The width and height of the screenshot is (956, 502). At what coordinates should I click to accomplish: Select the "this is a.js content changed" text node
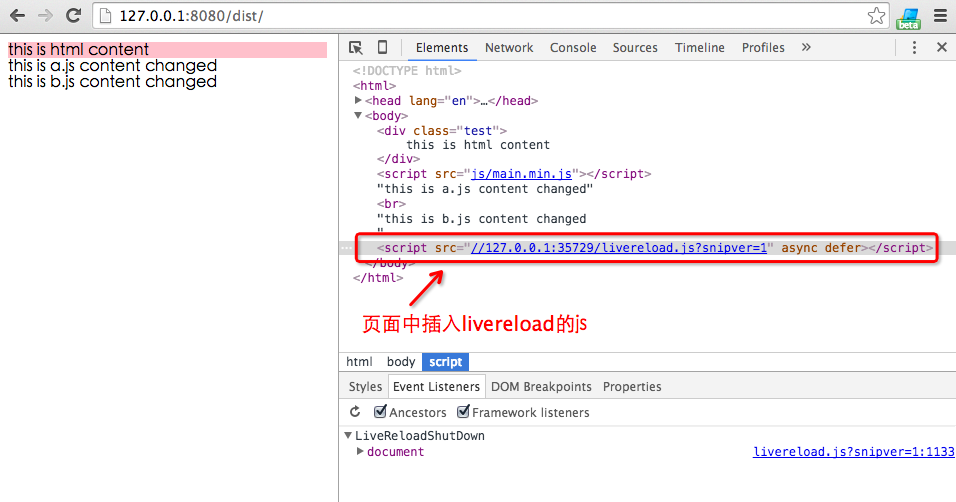(x=485, y=189)
